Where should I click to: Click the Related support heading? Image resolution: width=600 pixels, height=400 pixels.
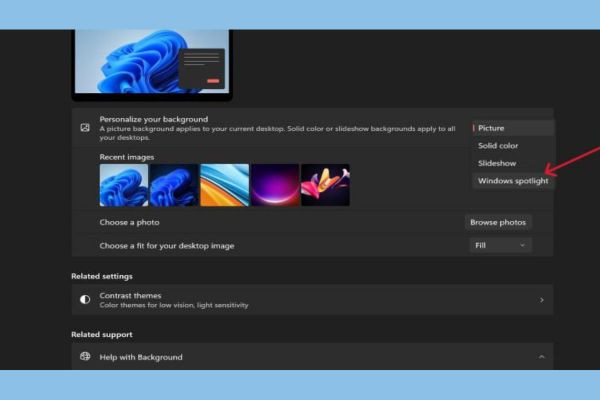pos(102,335)
